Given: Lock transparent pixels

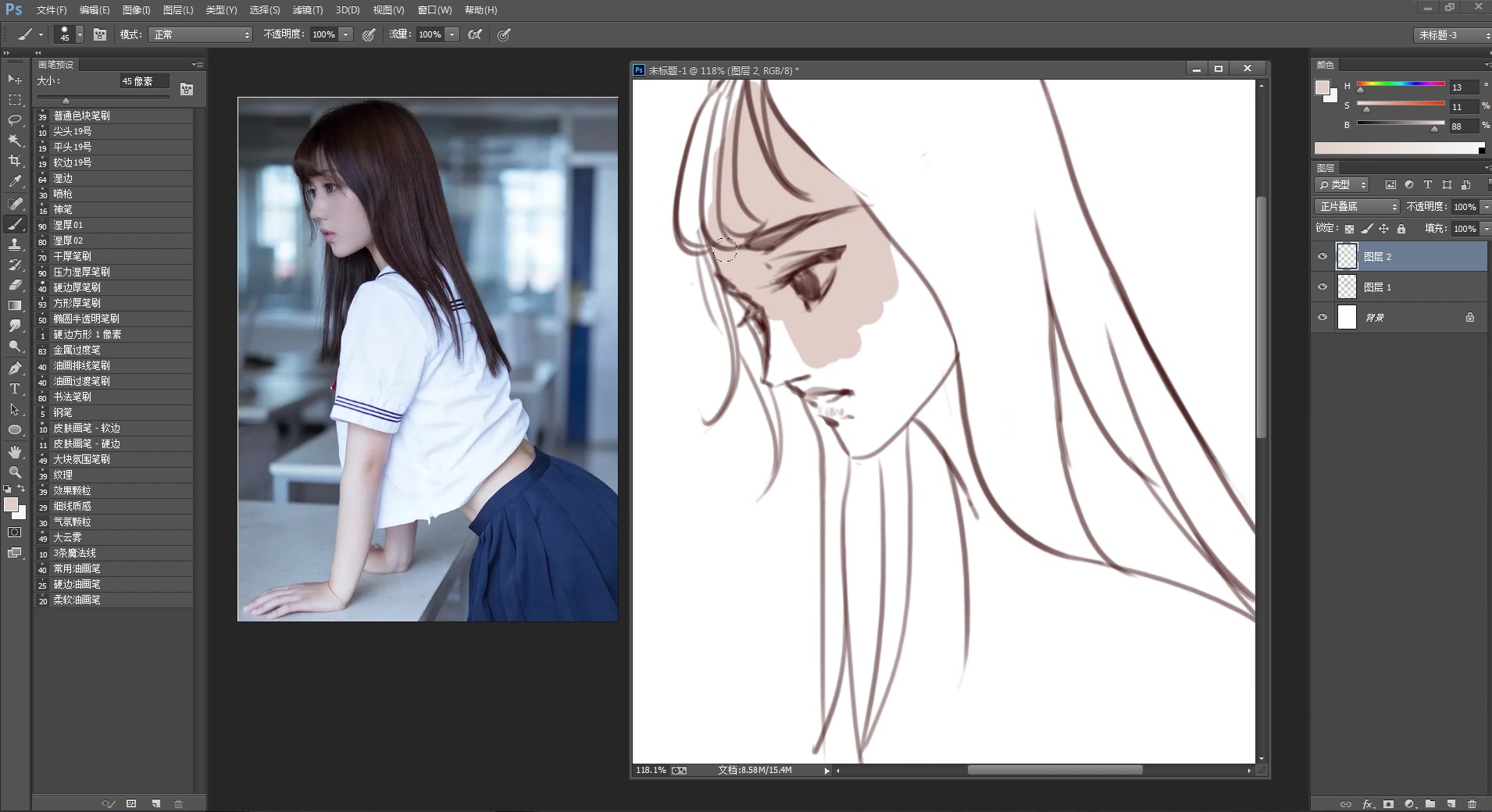Looking at the screenshot, I should (1349, 229).
